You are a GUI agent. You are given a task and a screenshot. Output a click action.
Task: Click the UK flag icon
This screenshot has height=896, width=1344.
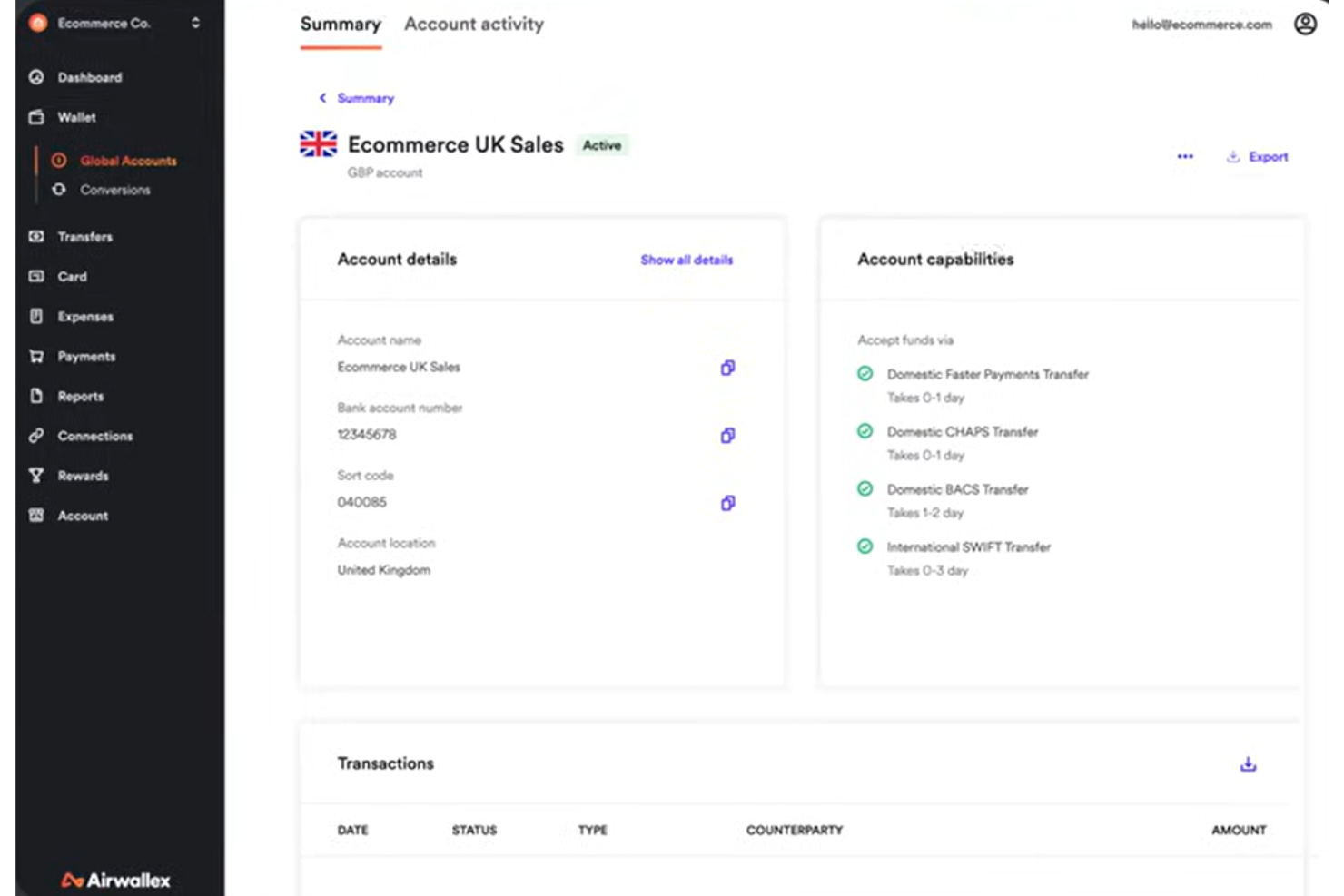click(318, 144)
